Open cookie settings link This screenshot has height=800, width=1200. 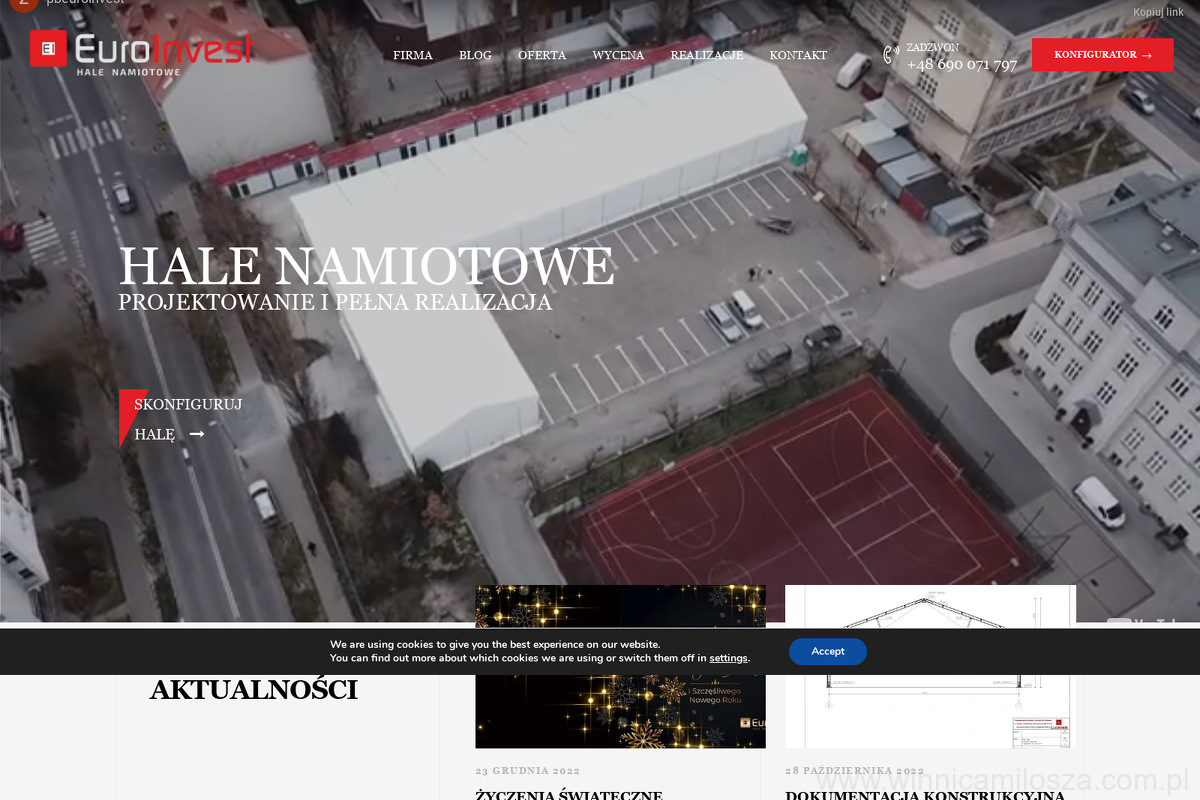(728, 658)
